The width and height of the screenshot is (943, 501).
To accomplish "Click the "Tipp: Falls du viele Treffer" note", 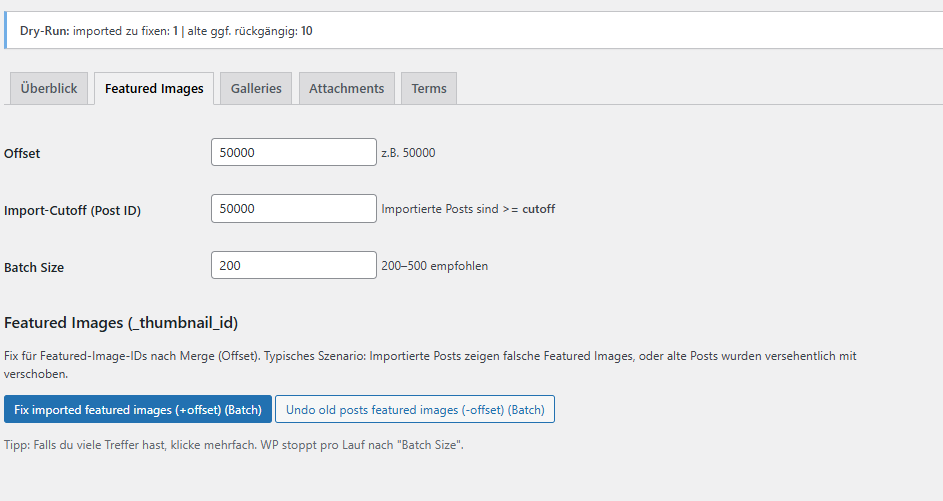I will [233, 445].
